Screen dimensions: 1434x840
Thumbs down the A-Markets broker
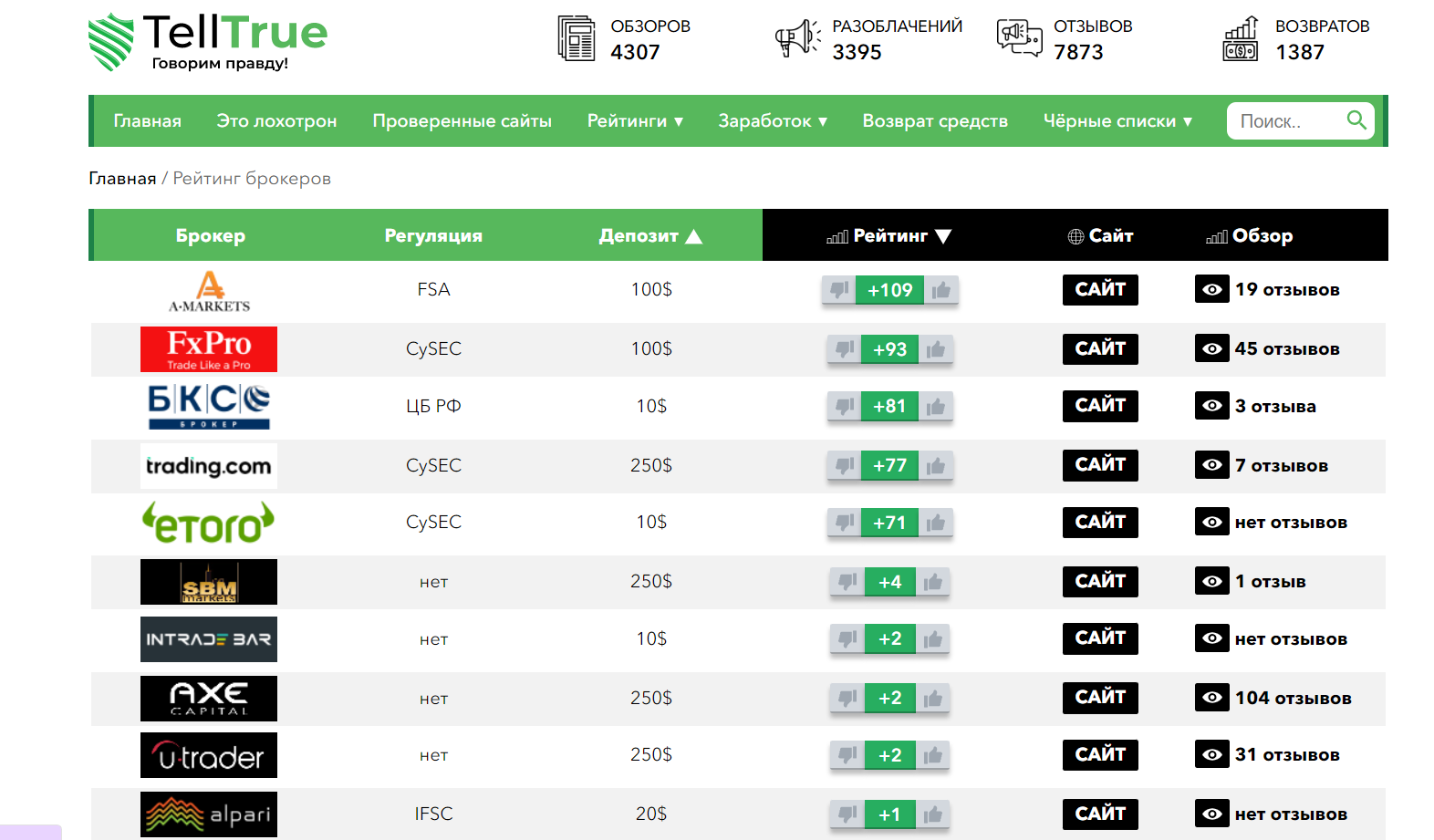838,290
